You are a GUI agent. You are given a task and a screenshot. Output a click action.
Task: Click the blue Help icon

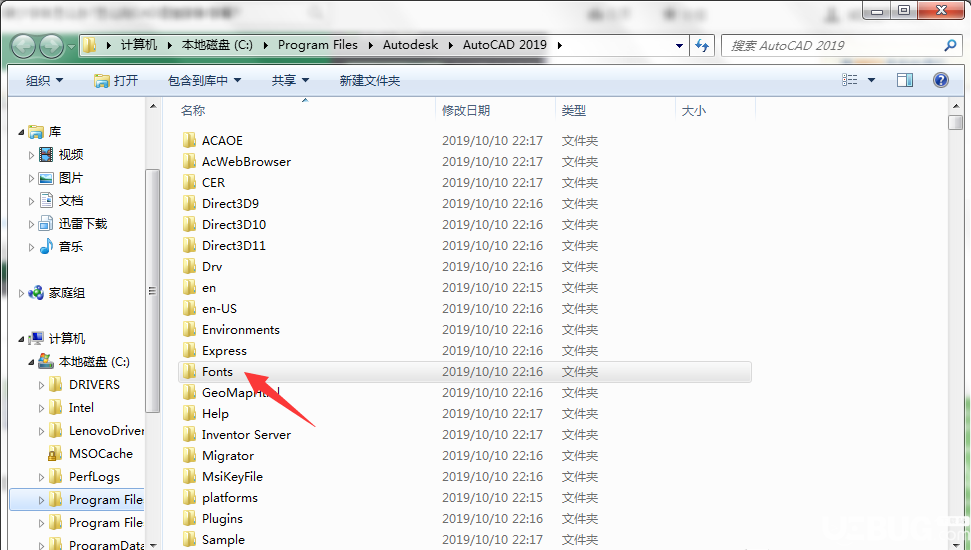point(941,80)
